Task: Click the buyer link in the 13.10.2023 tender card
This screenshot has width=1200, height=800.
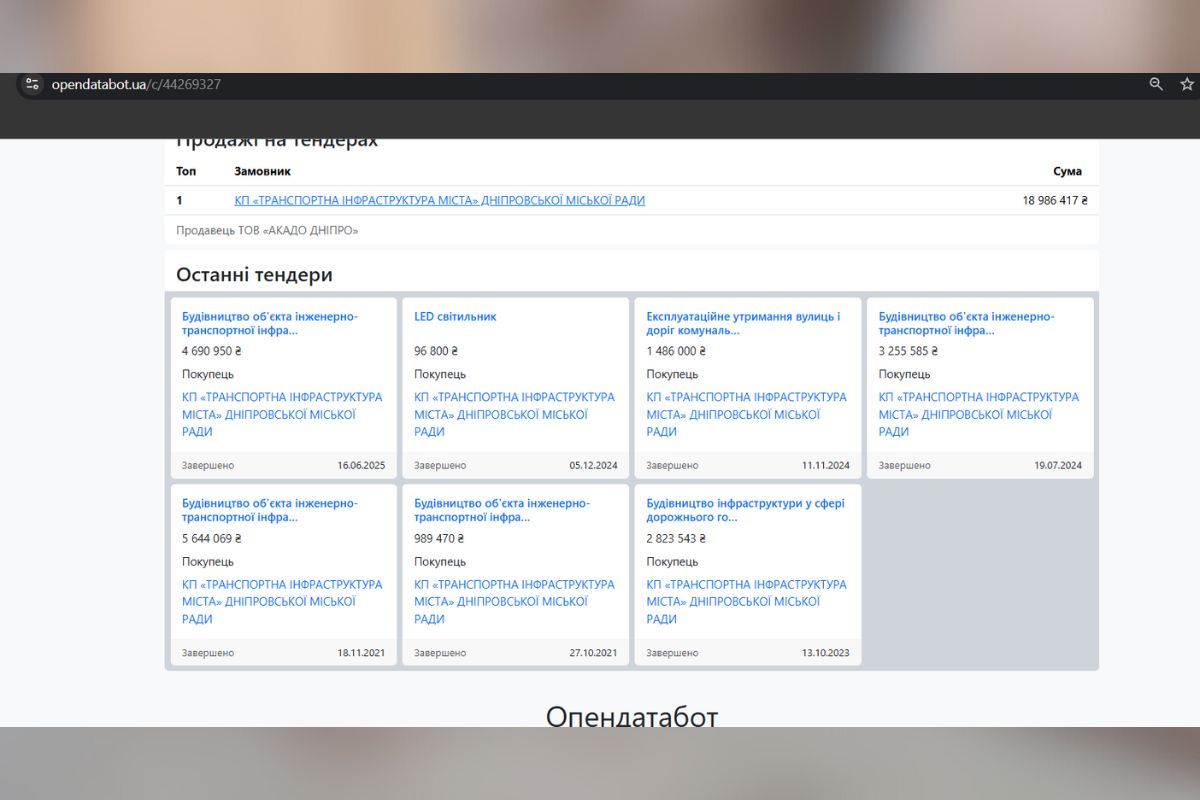Action: tap(746, 601)
